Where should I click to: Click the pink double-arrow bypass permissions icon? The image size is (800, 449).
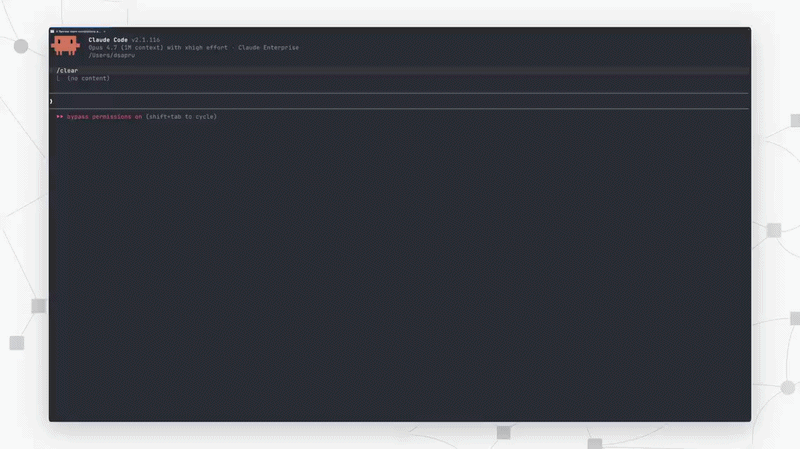(x=60, y=117)
